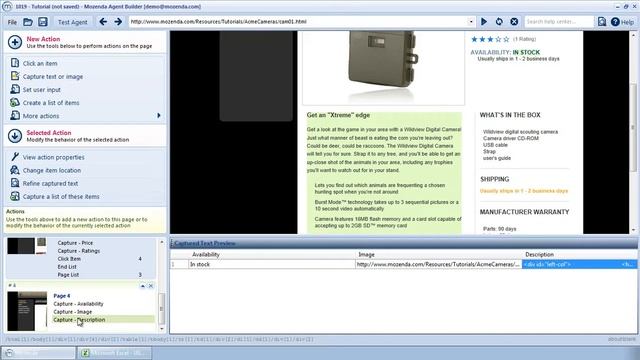Select the Capture - Price action
Screen dimensions: 640x360
click(x=75, y=243)
